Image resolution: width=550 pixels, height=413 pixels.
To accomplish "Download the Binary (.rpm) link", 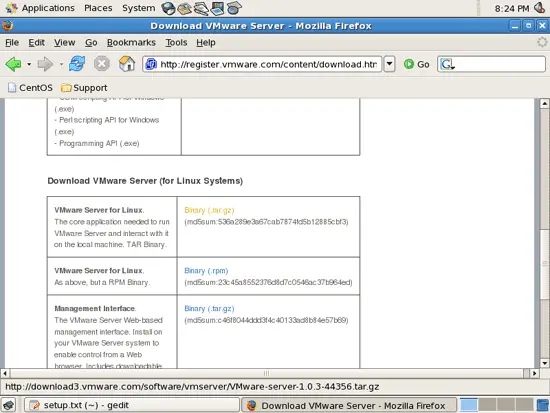I will point(206,271).
